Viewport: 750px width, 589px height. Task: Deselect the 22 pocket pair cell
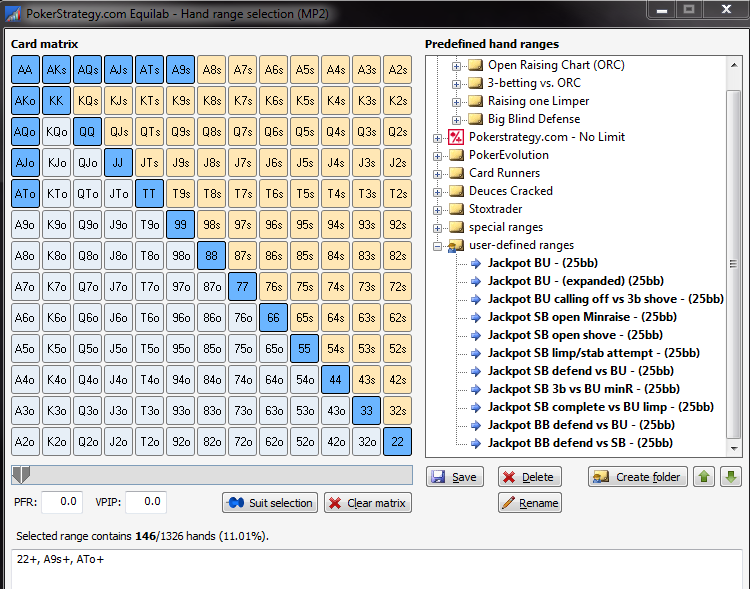coord(397,442)
